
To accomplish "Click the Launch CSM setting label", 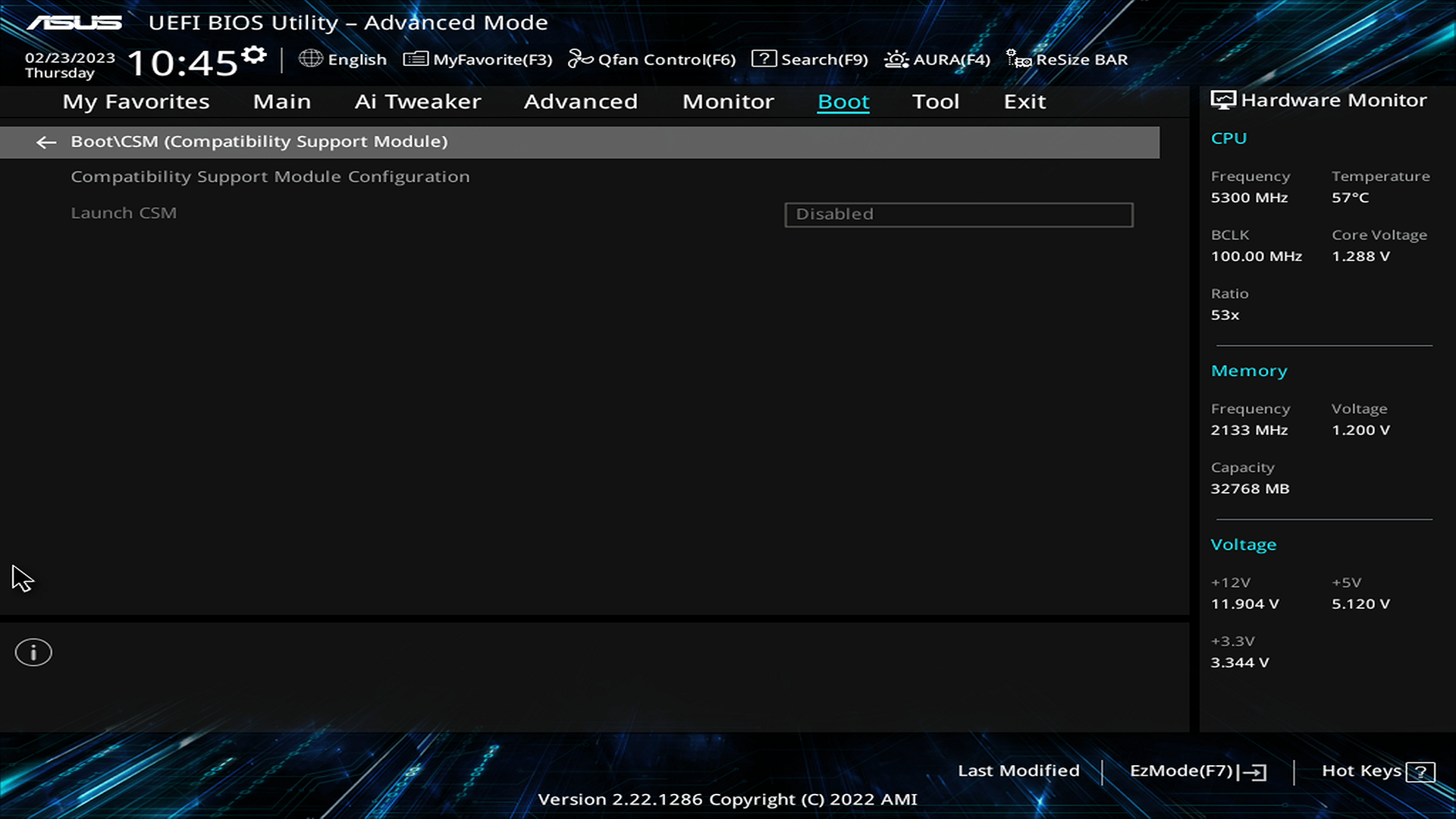I will coord(124,213).
